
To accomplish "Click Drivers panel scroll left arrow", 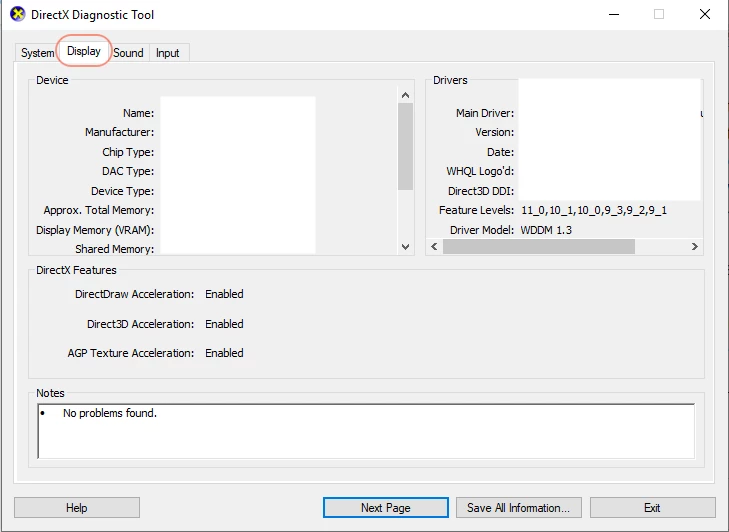I will [x=434, y=246].
